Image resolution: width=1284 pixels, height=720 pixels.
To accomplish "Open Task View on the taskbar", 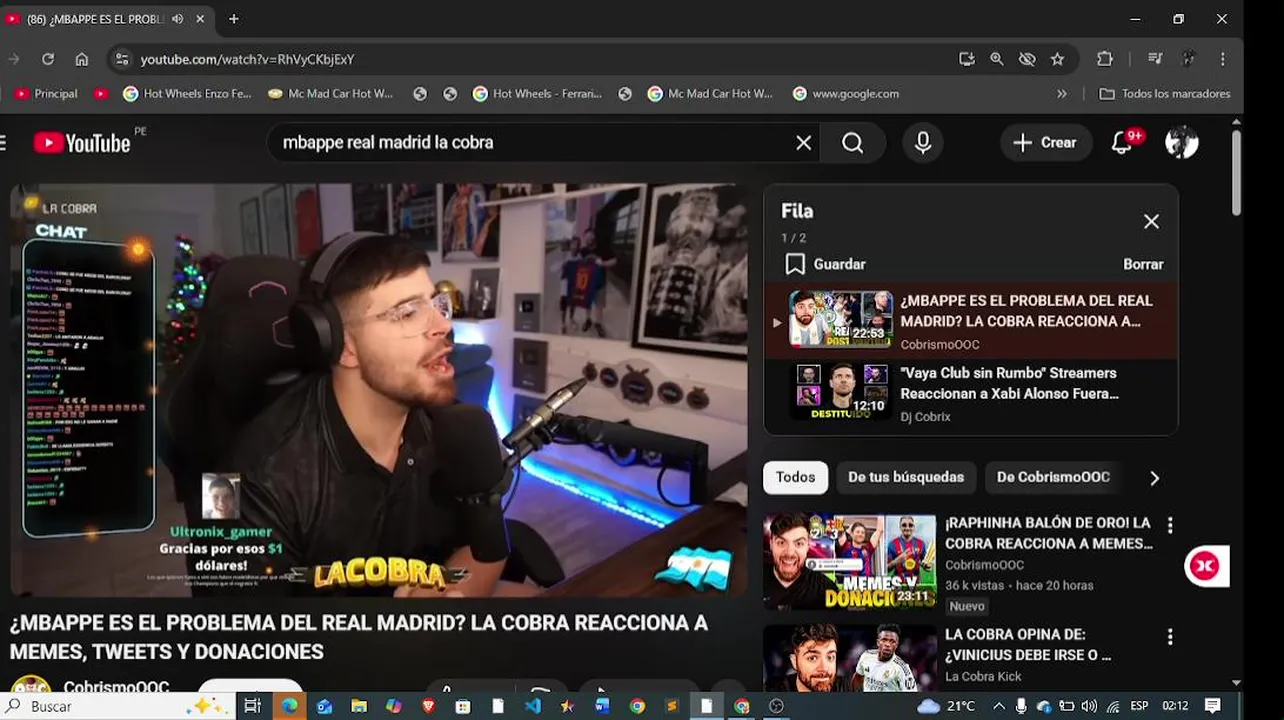I will click(x=252, y=706).
